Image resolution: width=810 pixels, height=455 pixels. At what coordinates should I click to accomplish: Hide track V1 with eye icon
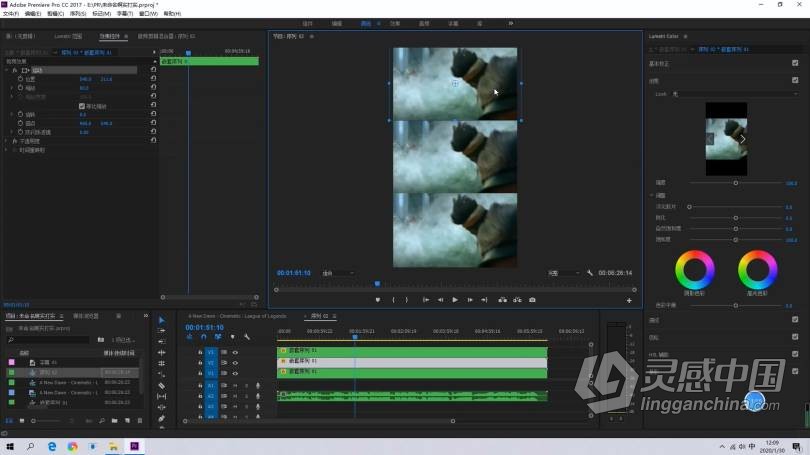235,373
